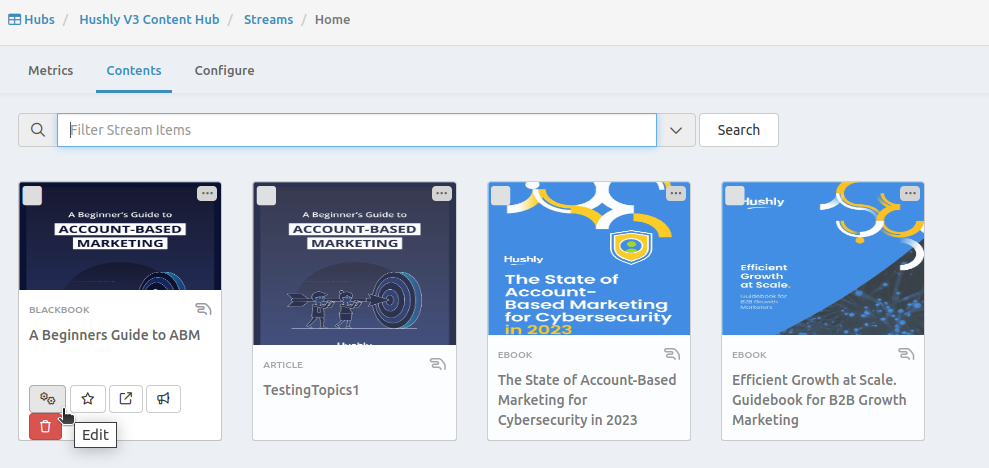Open the three-dots menu on the A Beginners Guide card
Screen dimensions: 989x468
click(207, 194)
